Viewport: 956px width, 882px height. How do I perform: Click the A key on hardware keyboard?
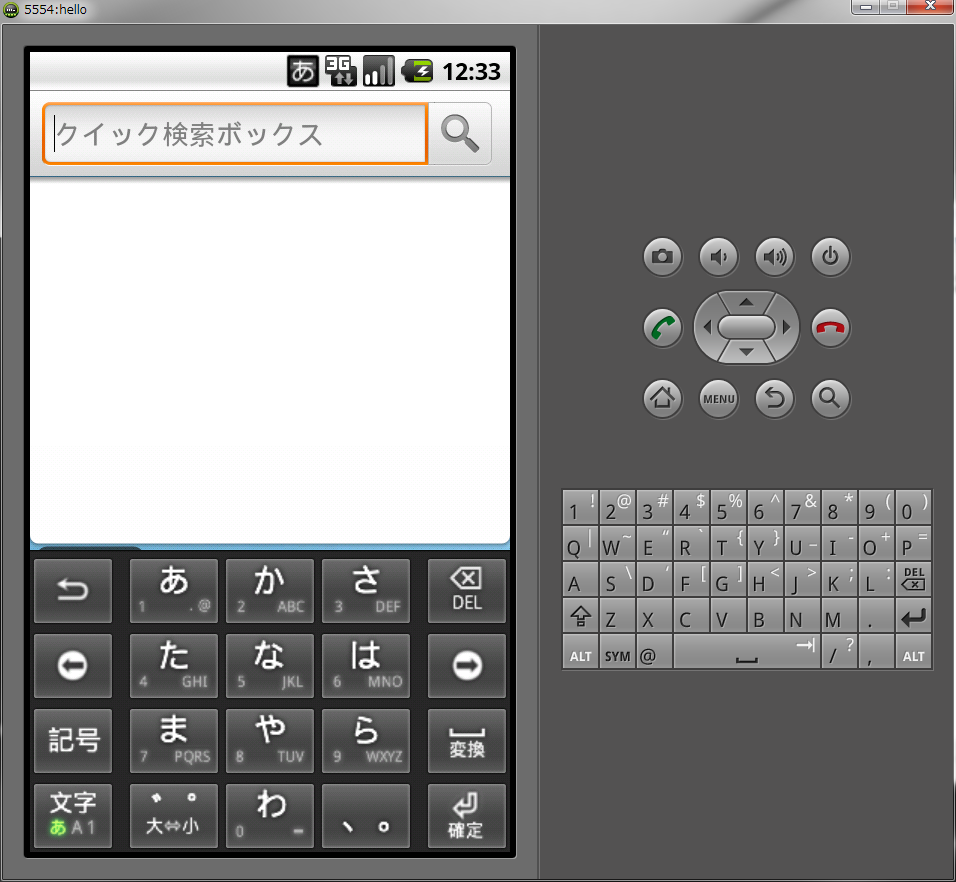[x=580, y=579]
